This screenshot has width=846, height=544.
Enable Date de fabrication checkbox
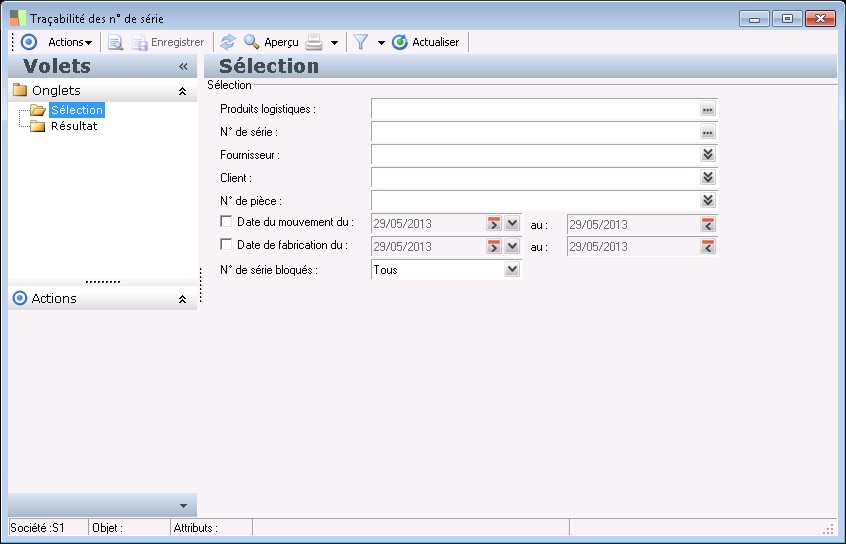click(226, 245)
